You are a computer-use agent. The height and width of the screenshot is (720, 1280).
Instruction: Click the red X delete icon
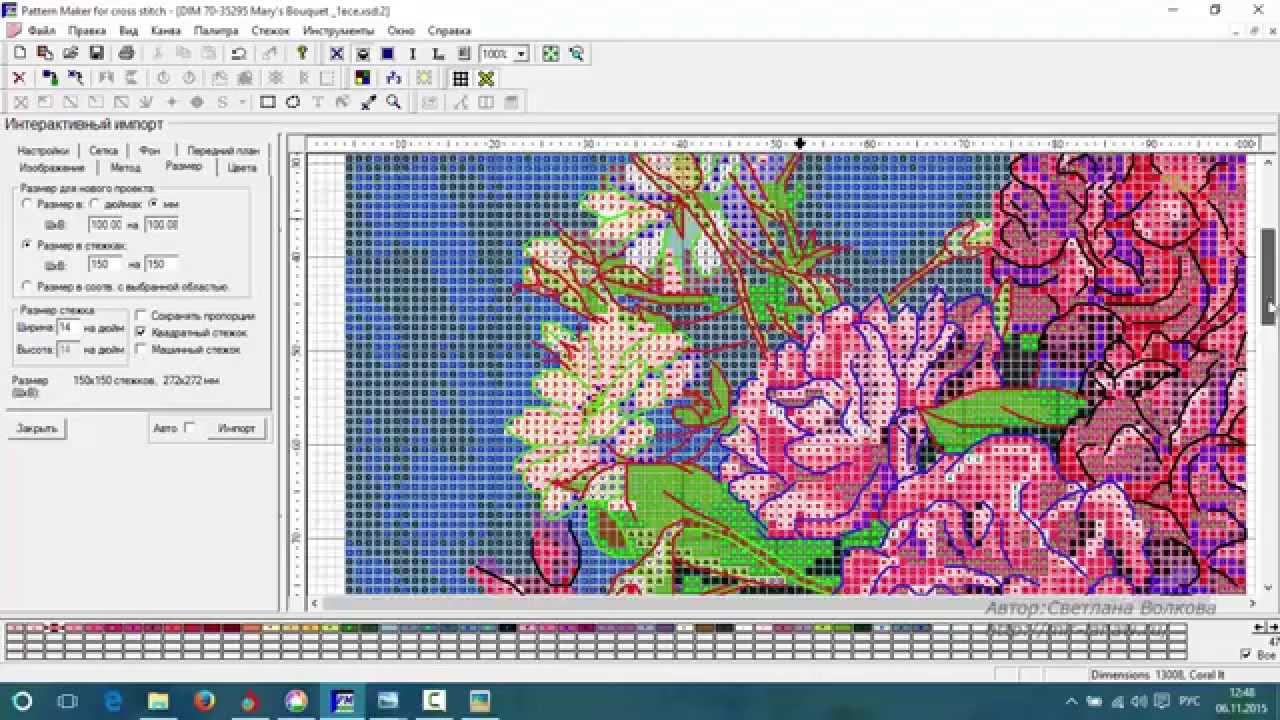click(x=19, y=77)
